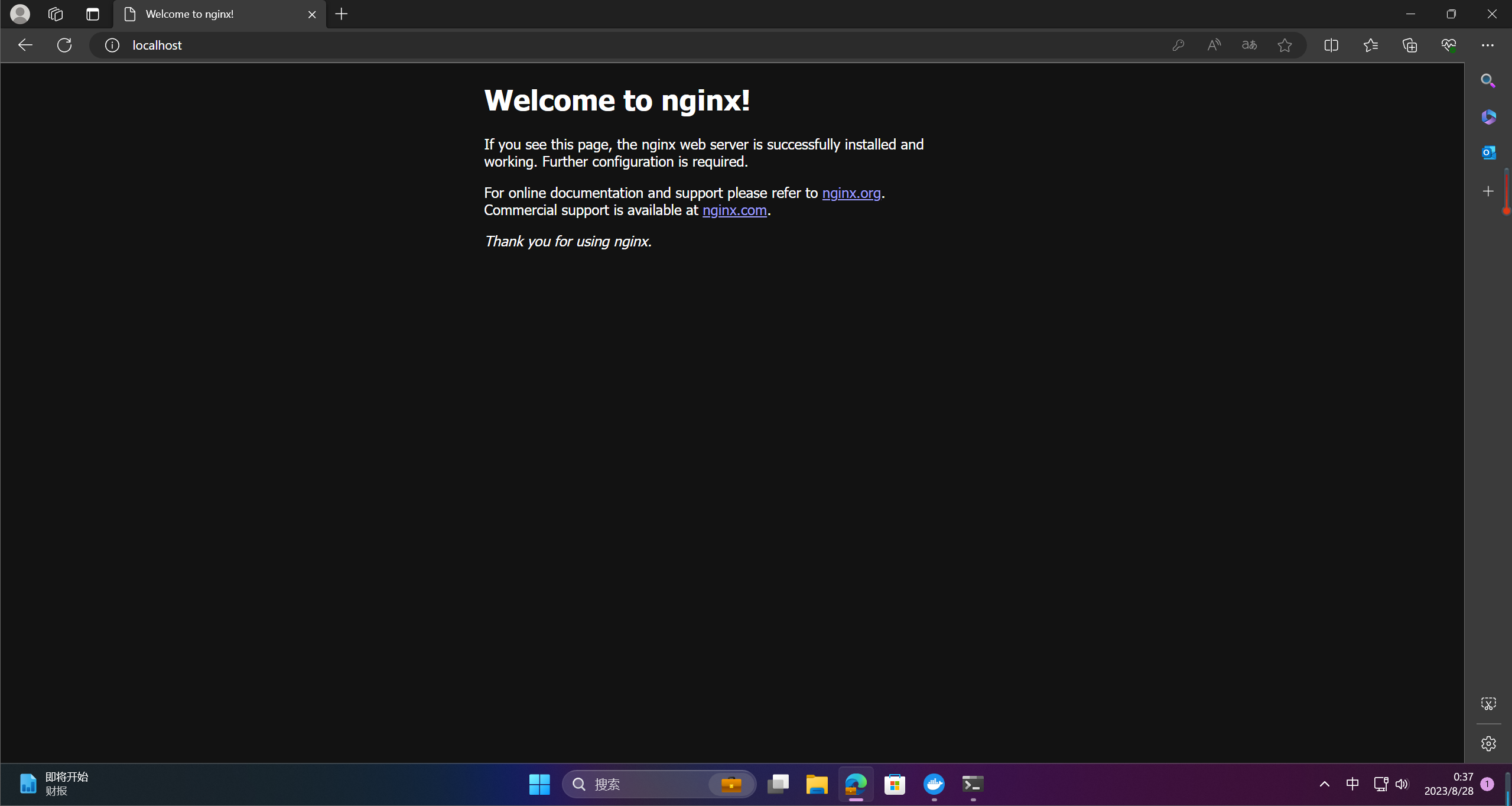Screen dimensions: 1512x806
Task: Click the refresh page icon
Action: tap(64, 45)
